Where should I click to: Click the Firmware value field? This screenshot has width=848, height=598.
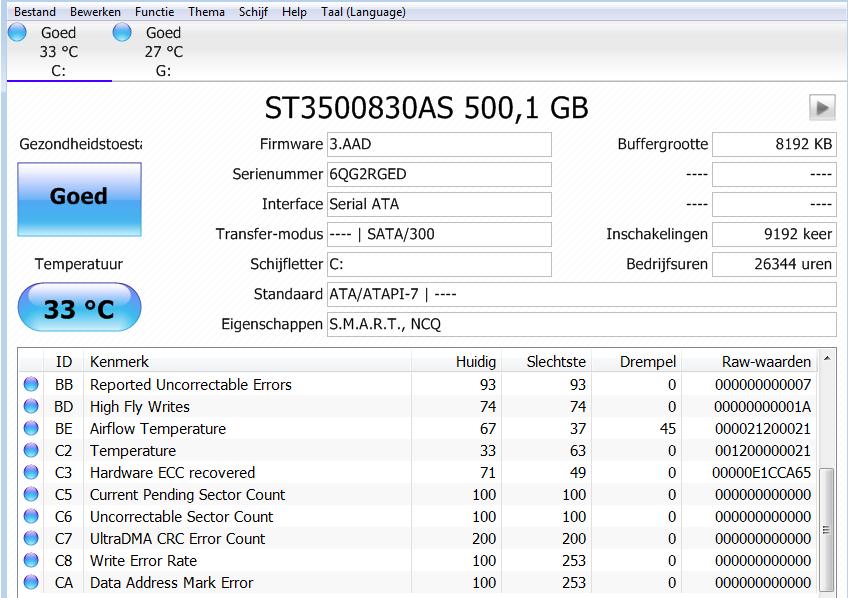tap(439, 144)
